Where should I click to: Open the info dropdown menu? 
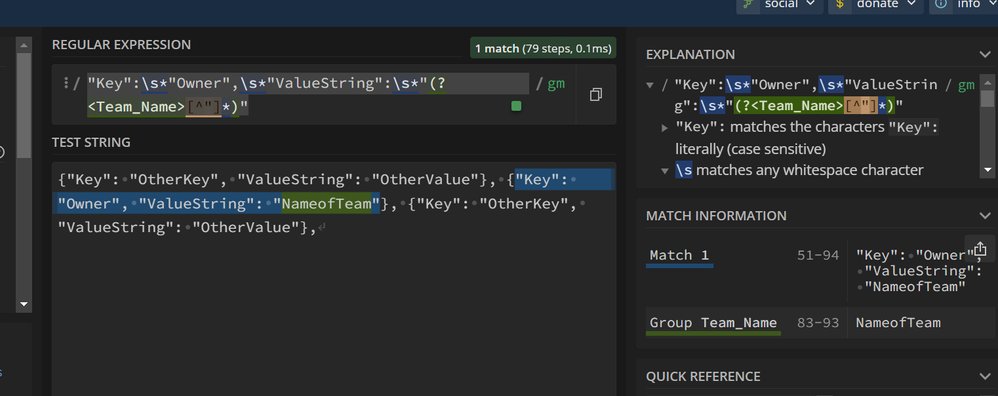coord(964,4)
